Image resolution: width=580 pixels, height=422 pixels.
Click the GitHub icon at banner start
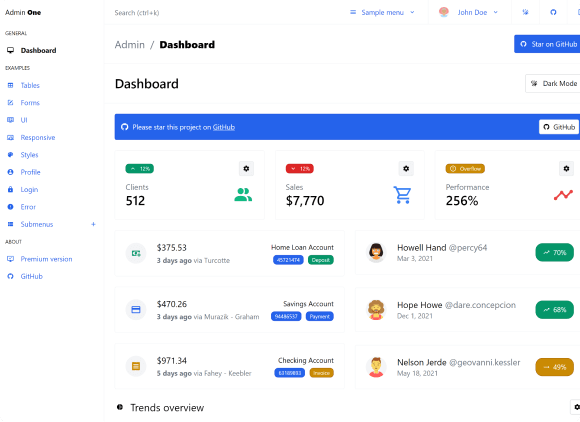tap(125, 127)
